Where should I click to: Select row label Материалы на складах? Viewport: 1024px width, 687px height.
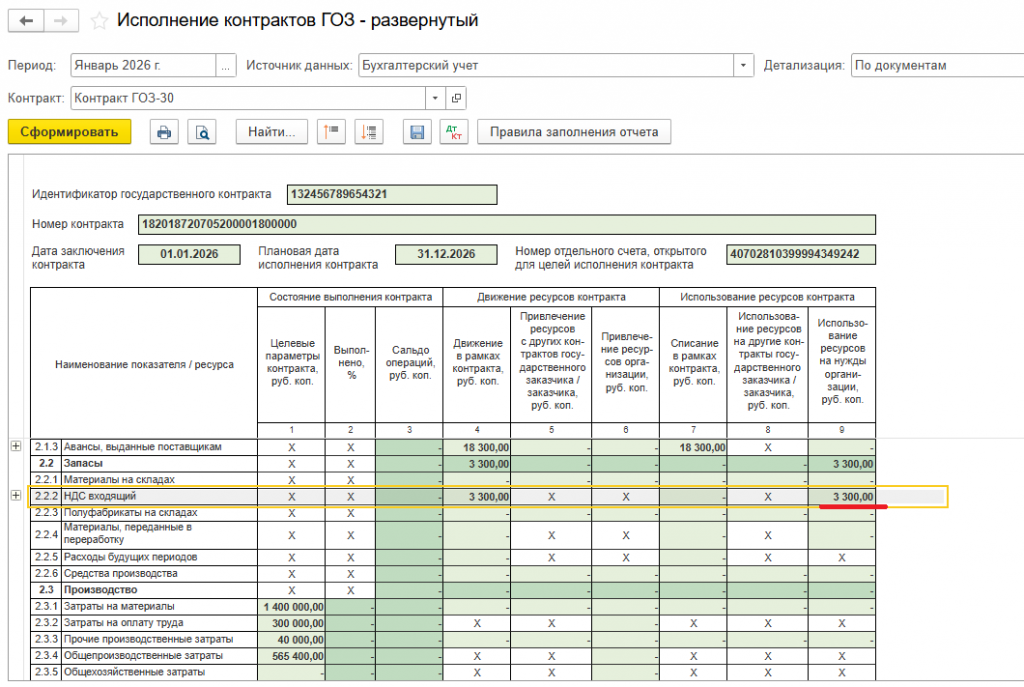pos(119,479)
